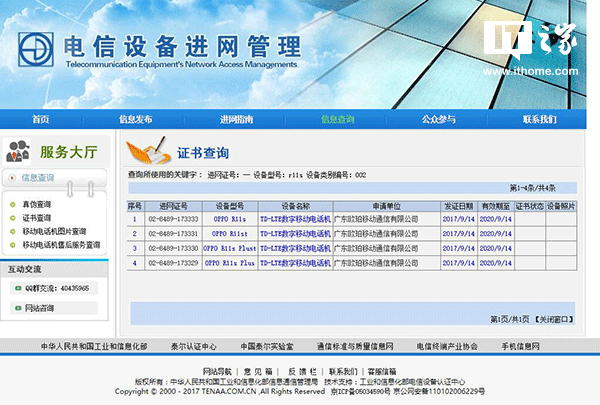This screenshot has width=600, height=405.
Task: Click the green icon beside 网站咨询
Action: (x=15, y=308)
